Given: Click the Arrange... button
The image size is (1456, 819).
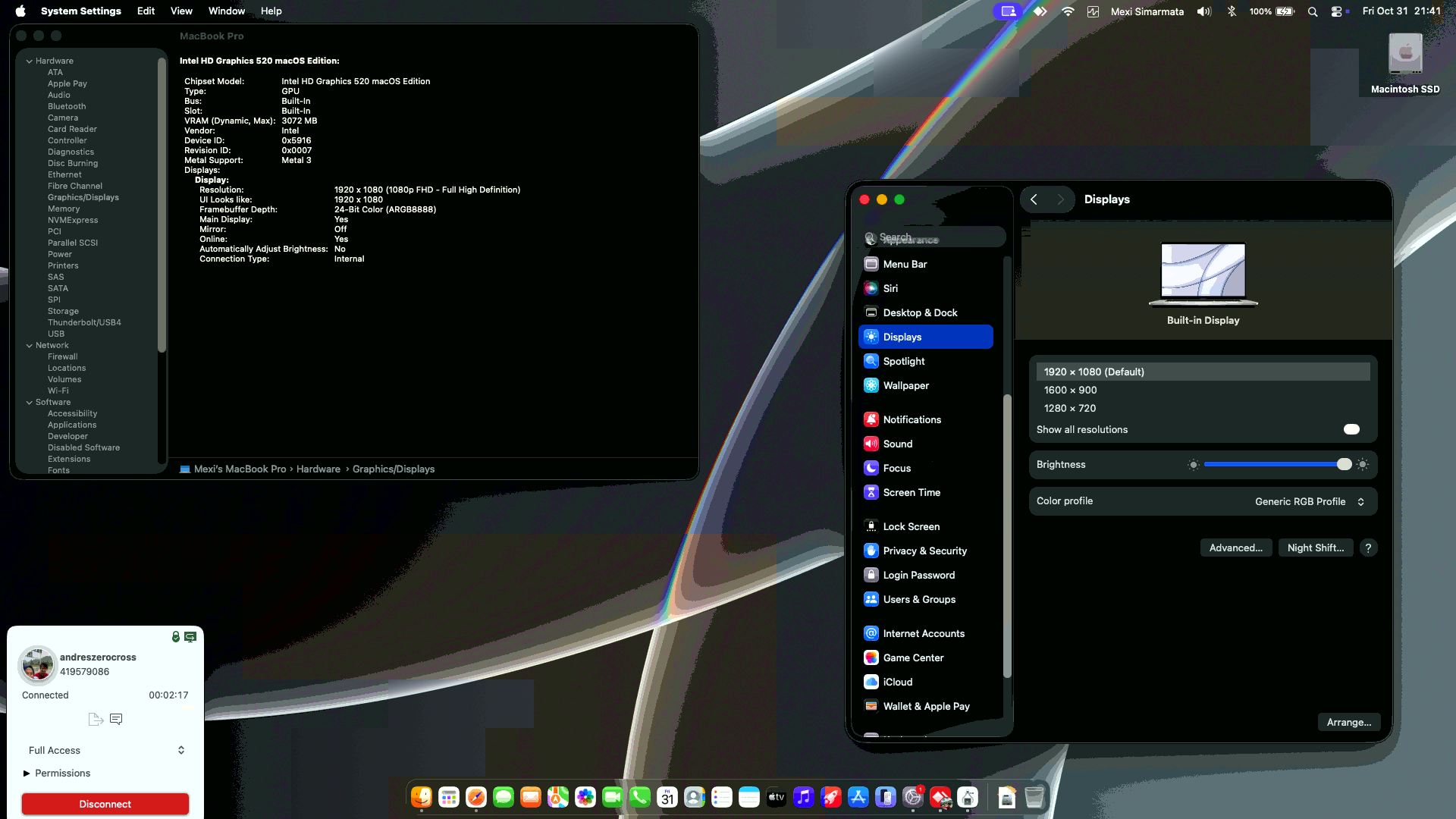Looking at the screenshot, I should [1349, 722].
